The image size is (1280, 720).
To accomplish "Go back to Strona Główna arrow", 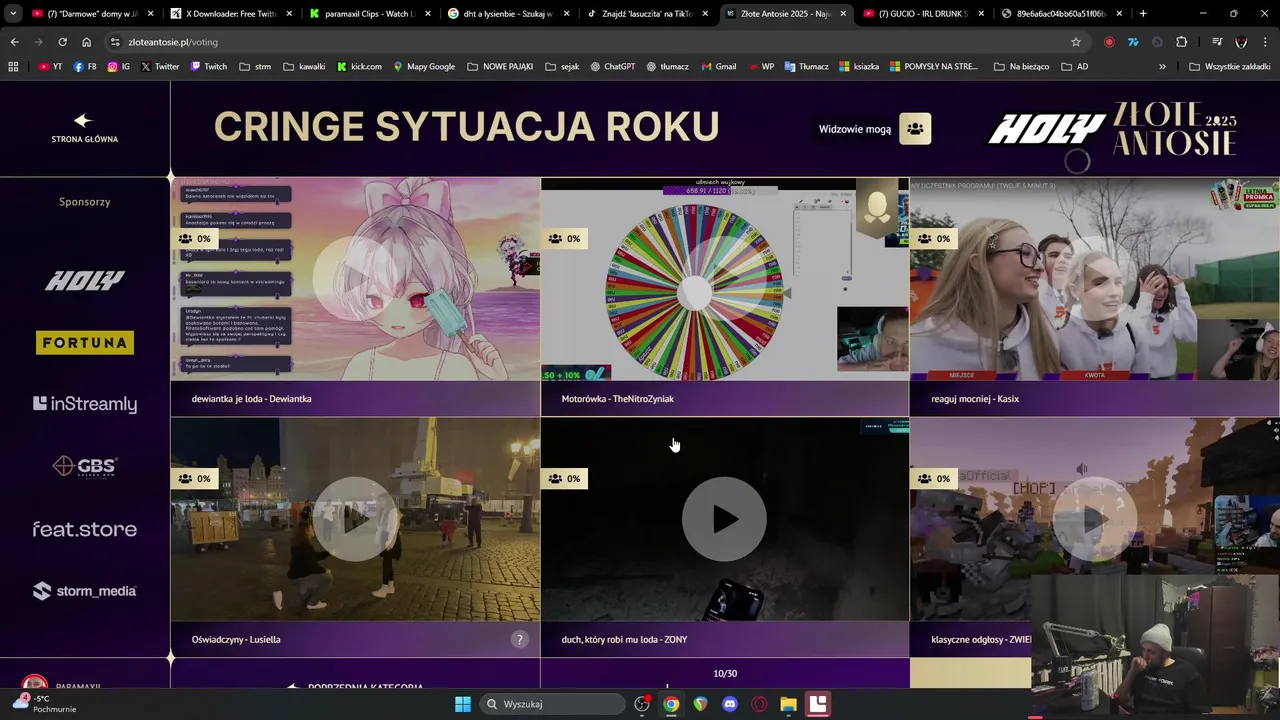I will pos(83,121).
